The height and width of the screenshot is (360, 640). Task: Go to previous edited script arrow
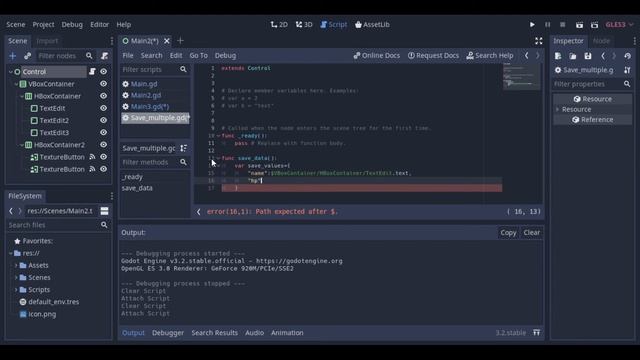coord(527,56)
